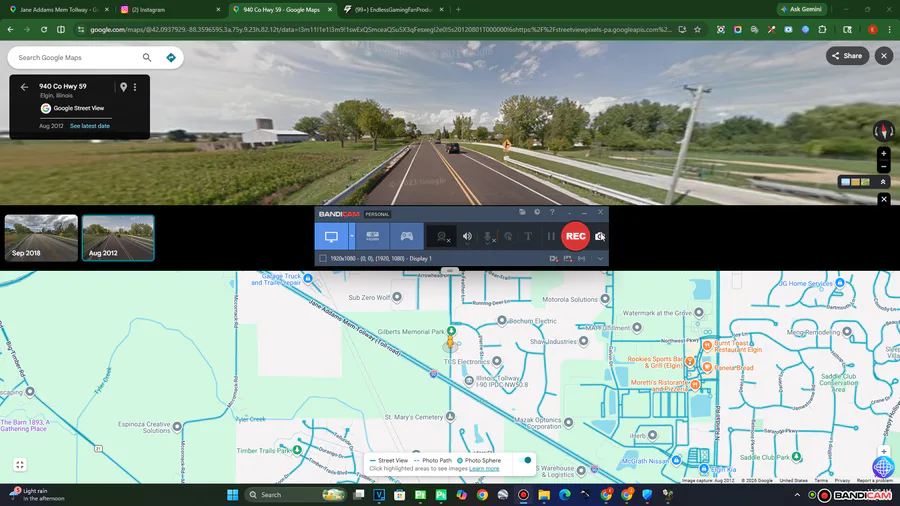Open screen recording mode dropdown arrow
900x506 pixels.
352,236
